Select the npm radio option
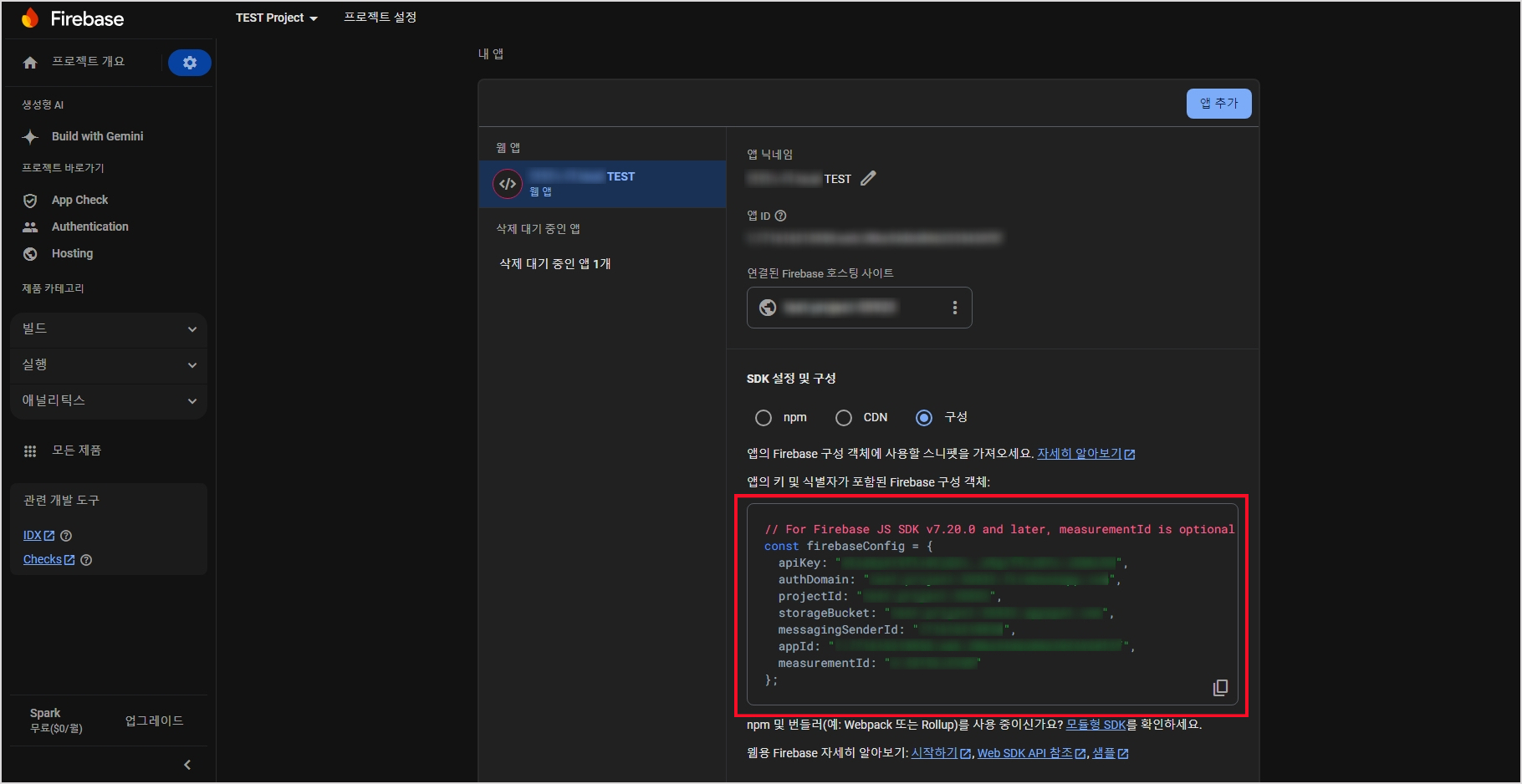1522x784 pixels. [764, 418]
